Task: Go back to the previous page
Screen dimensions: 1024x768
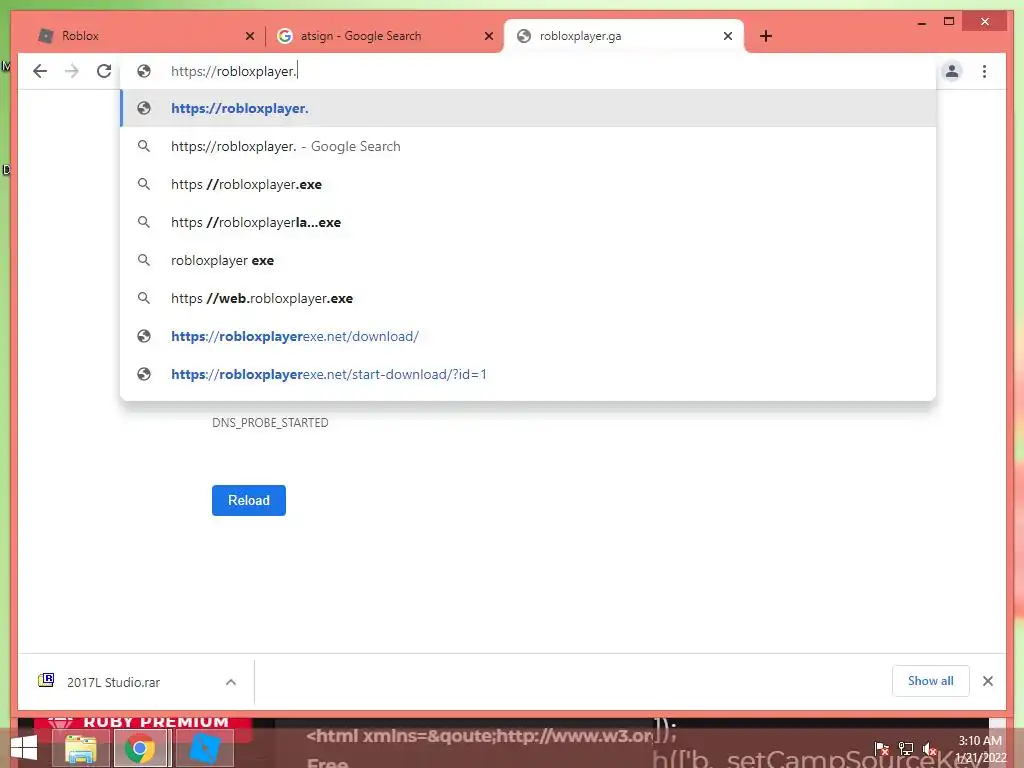Action: click(x=40, y=71)
